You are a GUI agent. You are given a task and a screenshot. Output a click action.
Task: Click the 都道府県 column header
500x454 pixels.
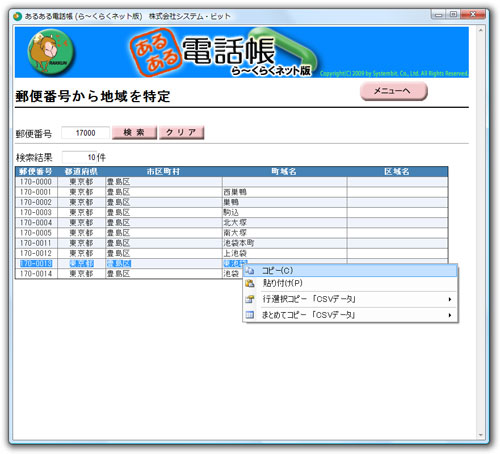coord(81,172)
